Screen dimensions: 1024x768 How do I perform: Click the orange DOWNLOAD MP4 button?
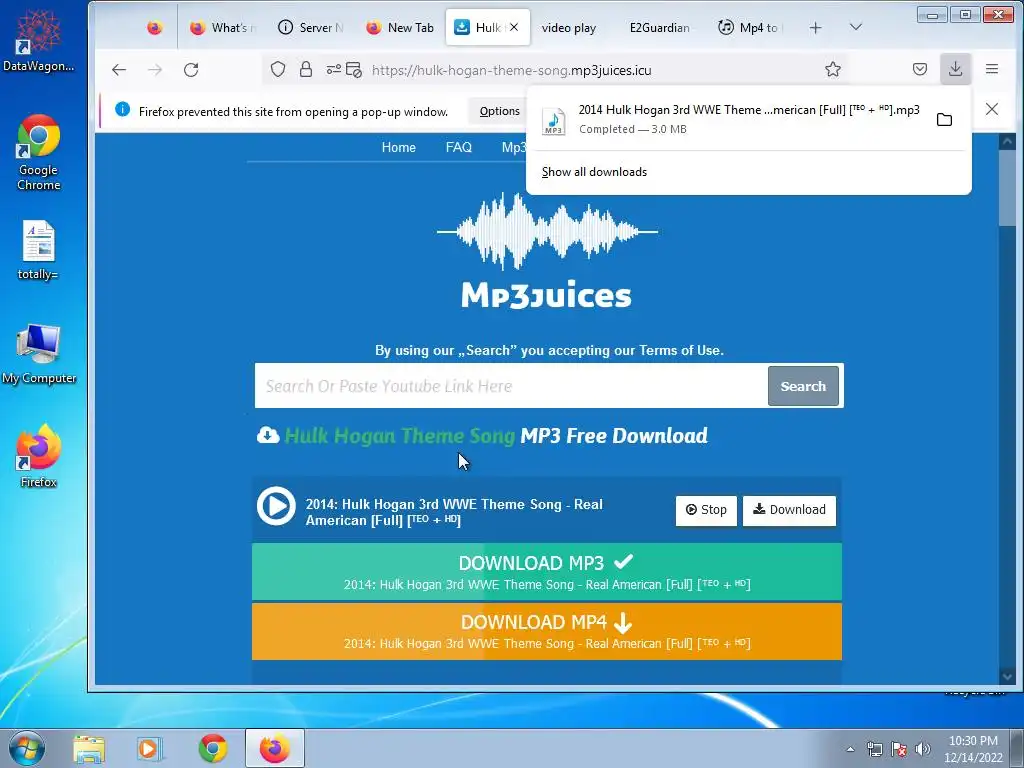[547, 631]
